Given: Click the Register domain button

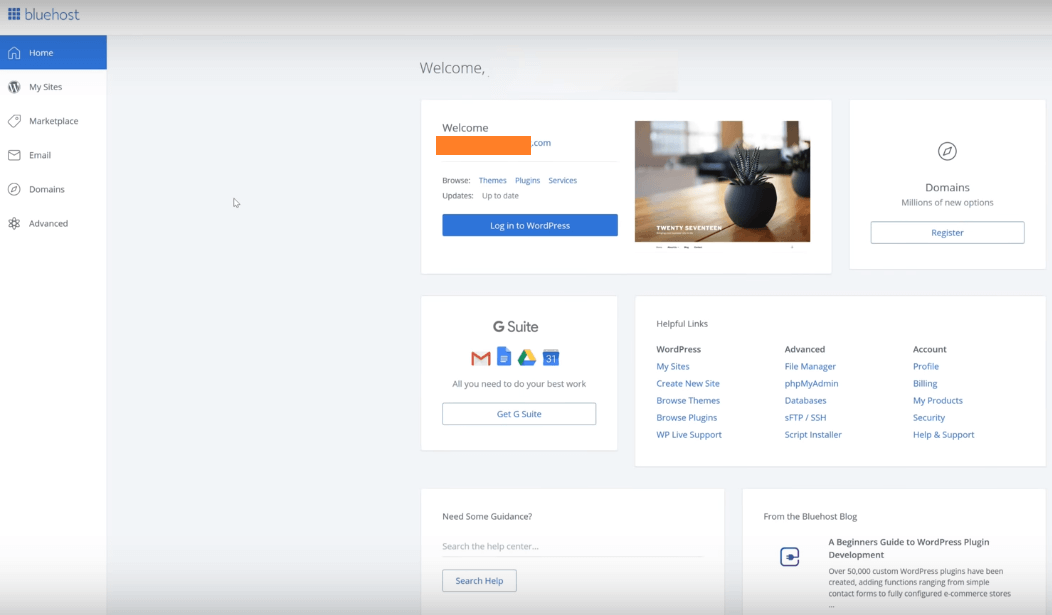Looking at the screenshot, I should click(x=947, y=233).
